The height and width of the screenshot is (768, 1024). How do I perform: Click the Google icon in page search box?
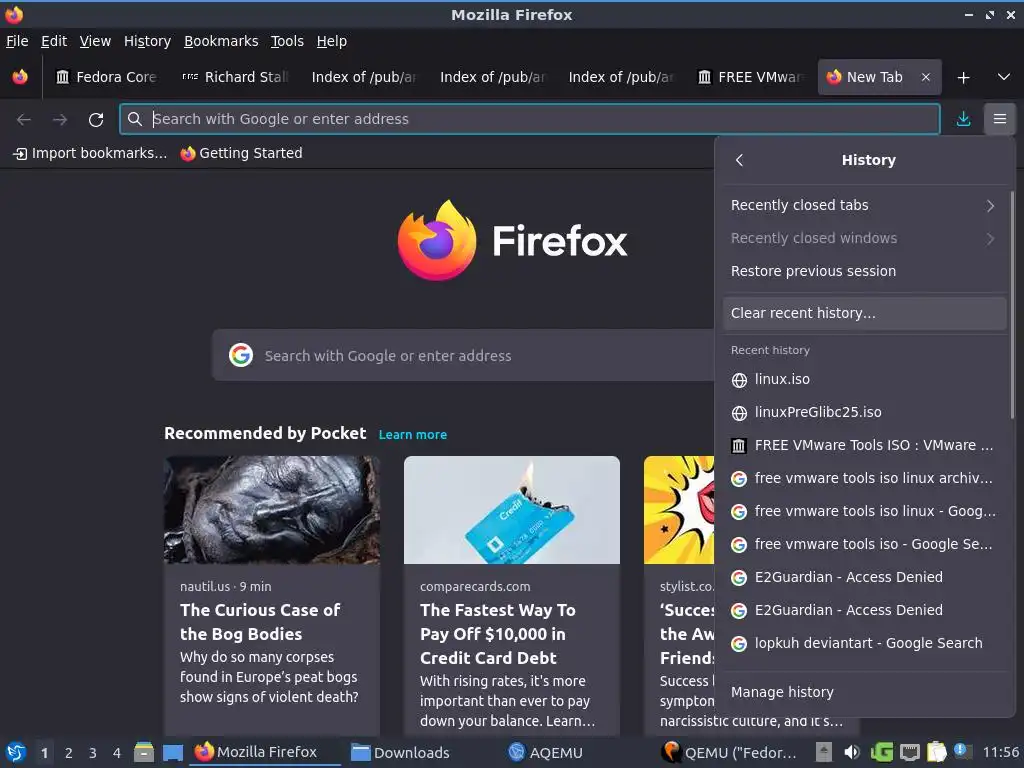(241, 355)
